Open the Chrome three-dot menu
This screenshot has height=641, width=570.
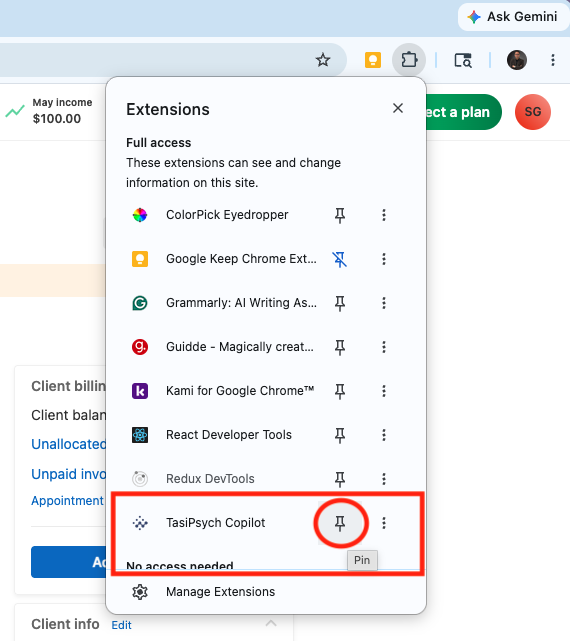(553, 60)
